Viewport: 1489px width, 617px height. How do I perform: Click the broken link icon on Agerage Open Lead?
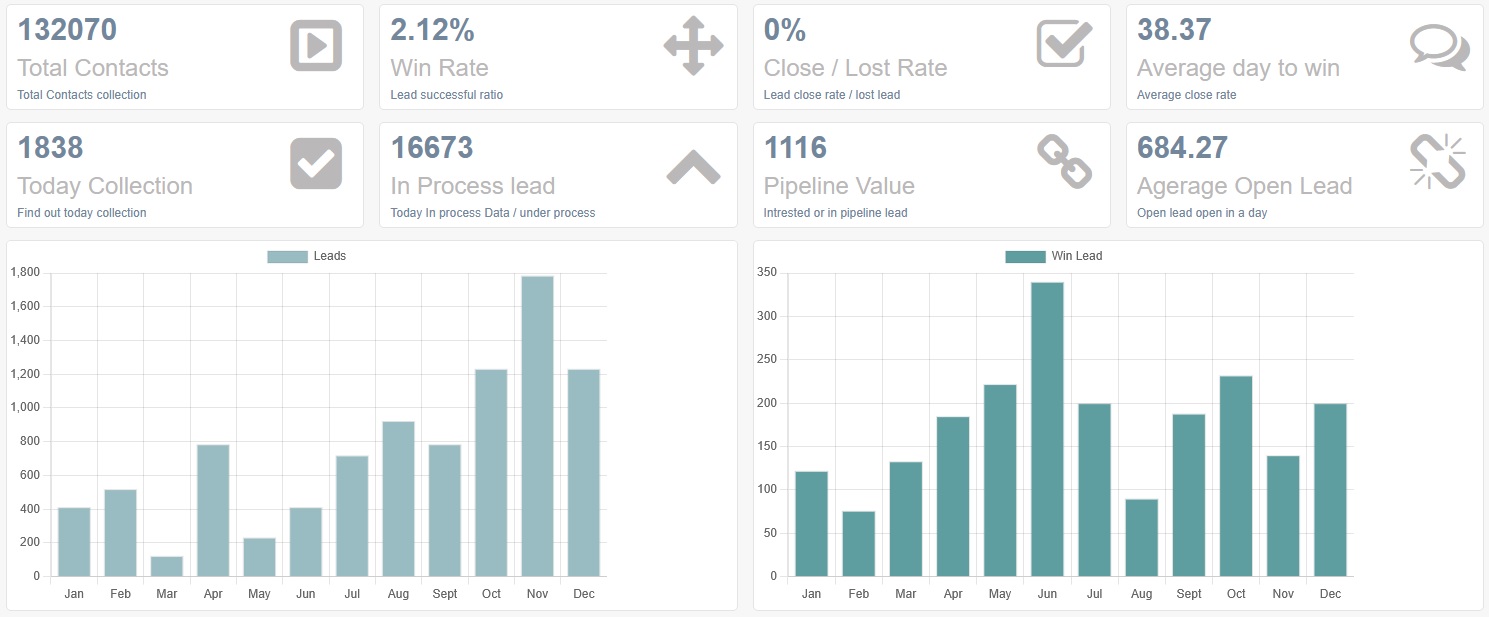[1437, 162]
